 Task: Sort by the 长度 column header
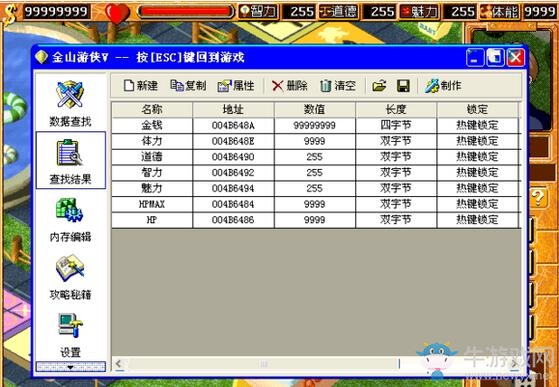click(396, 109)
